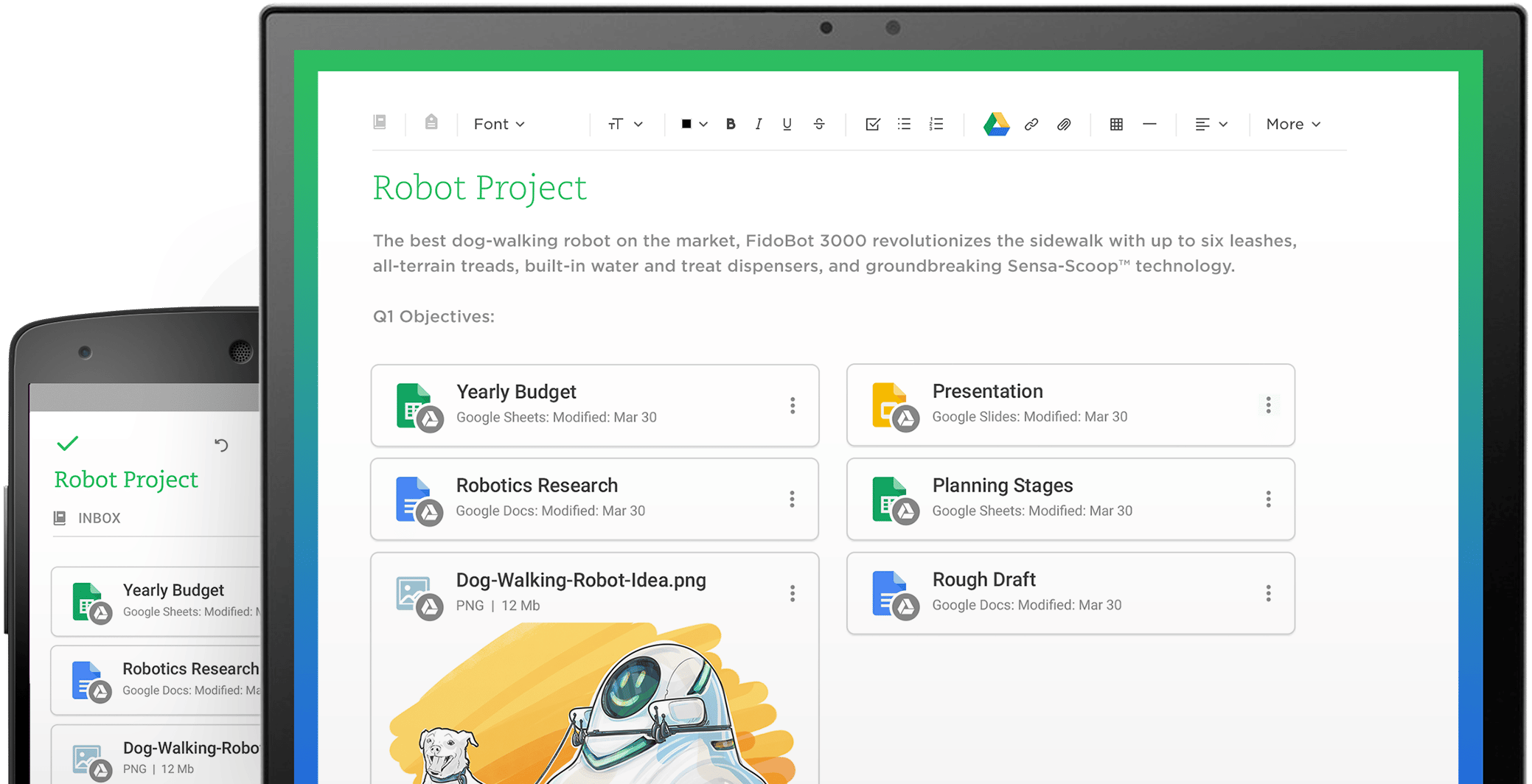The image size is (1532, 784).
Task: Open options menu for Rough Draft
Action: tap(1268, 593)
